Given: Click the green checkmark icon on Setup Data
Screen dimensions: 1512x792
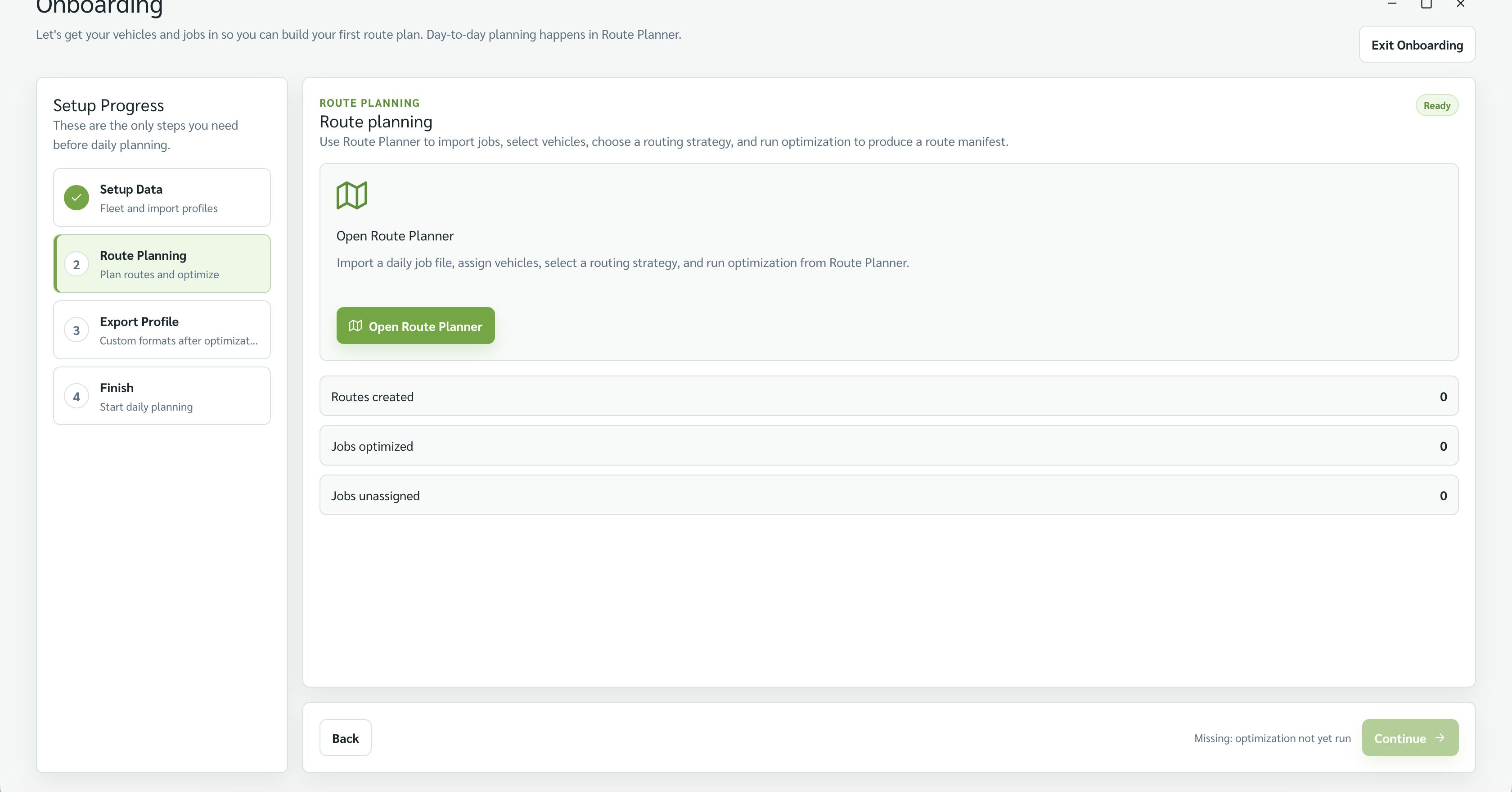Looking at the screenshot, I should (x=76, y=198).
